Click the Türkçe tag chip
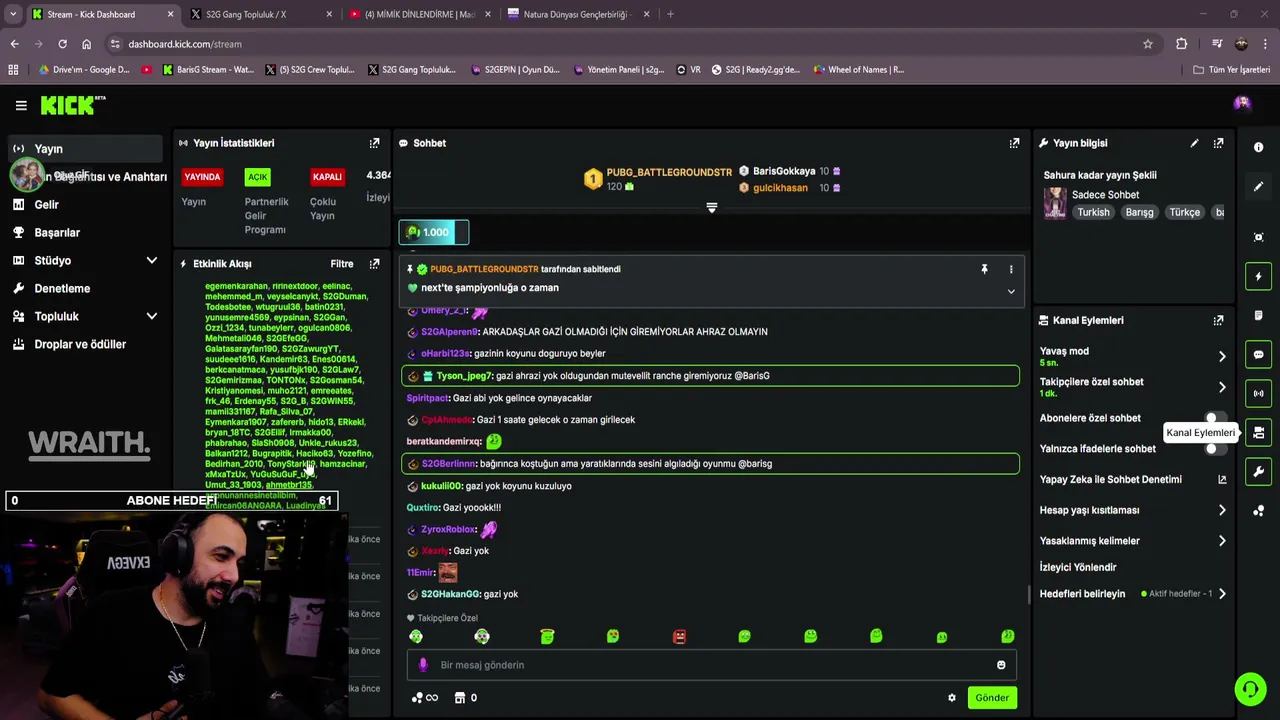Image resolution: width=1280 pixels, height=720 pixels. coord(1185,212)
